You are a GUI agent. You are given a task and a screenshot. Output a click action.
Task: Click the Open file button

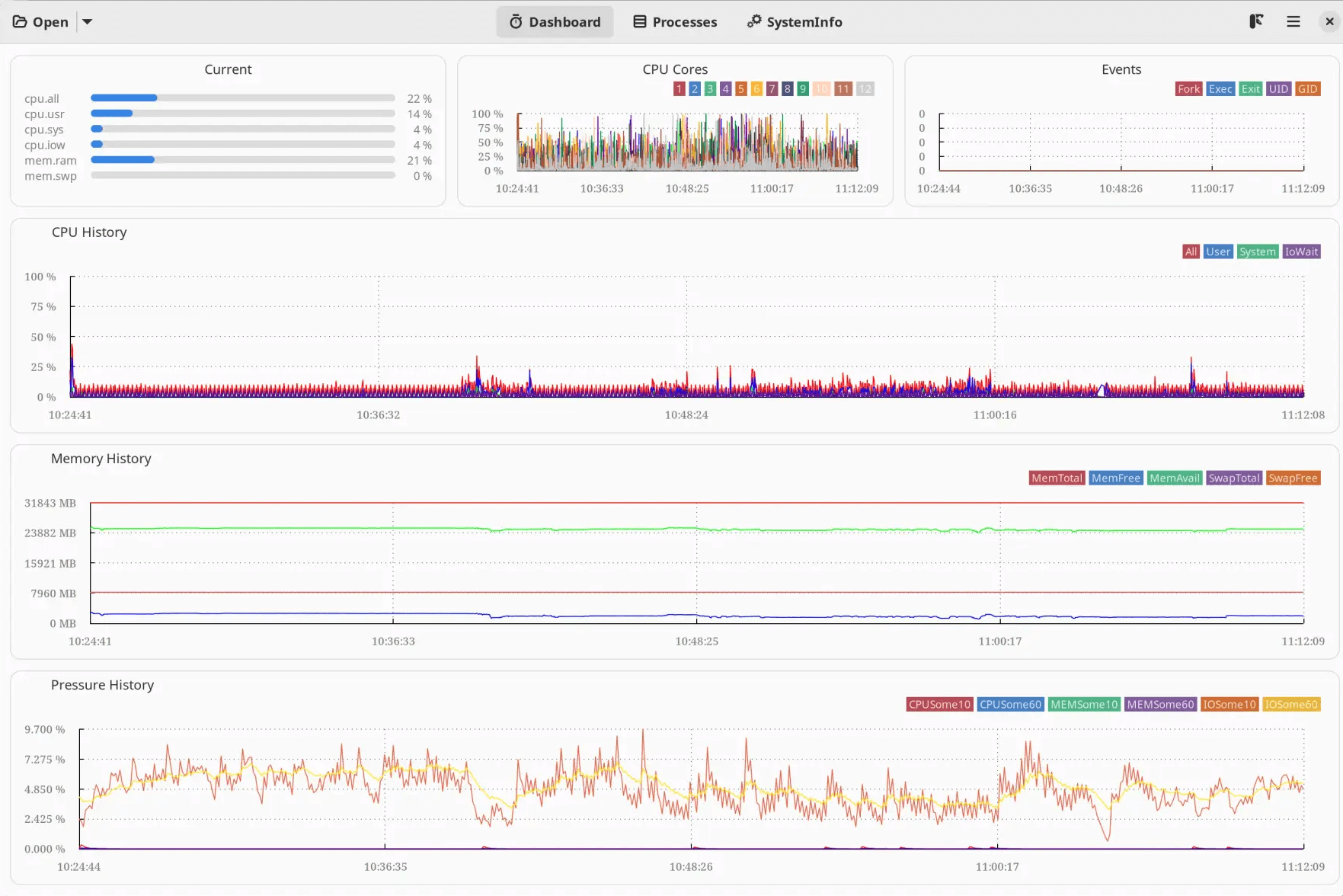[x=41, y=22]
